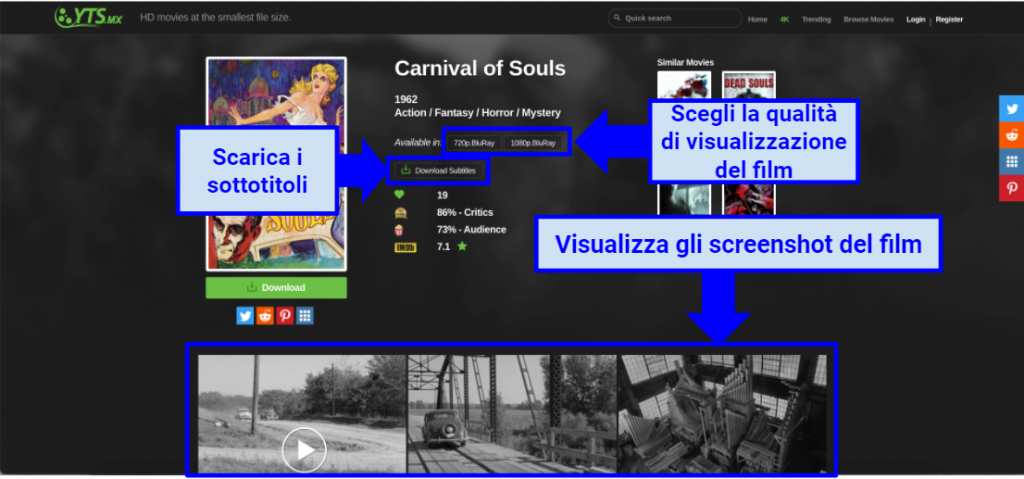Click the Critics score tomato icon
1024x479 pixels.
tap(400, 212)
